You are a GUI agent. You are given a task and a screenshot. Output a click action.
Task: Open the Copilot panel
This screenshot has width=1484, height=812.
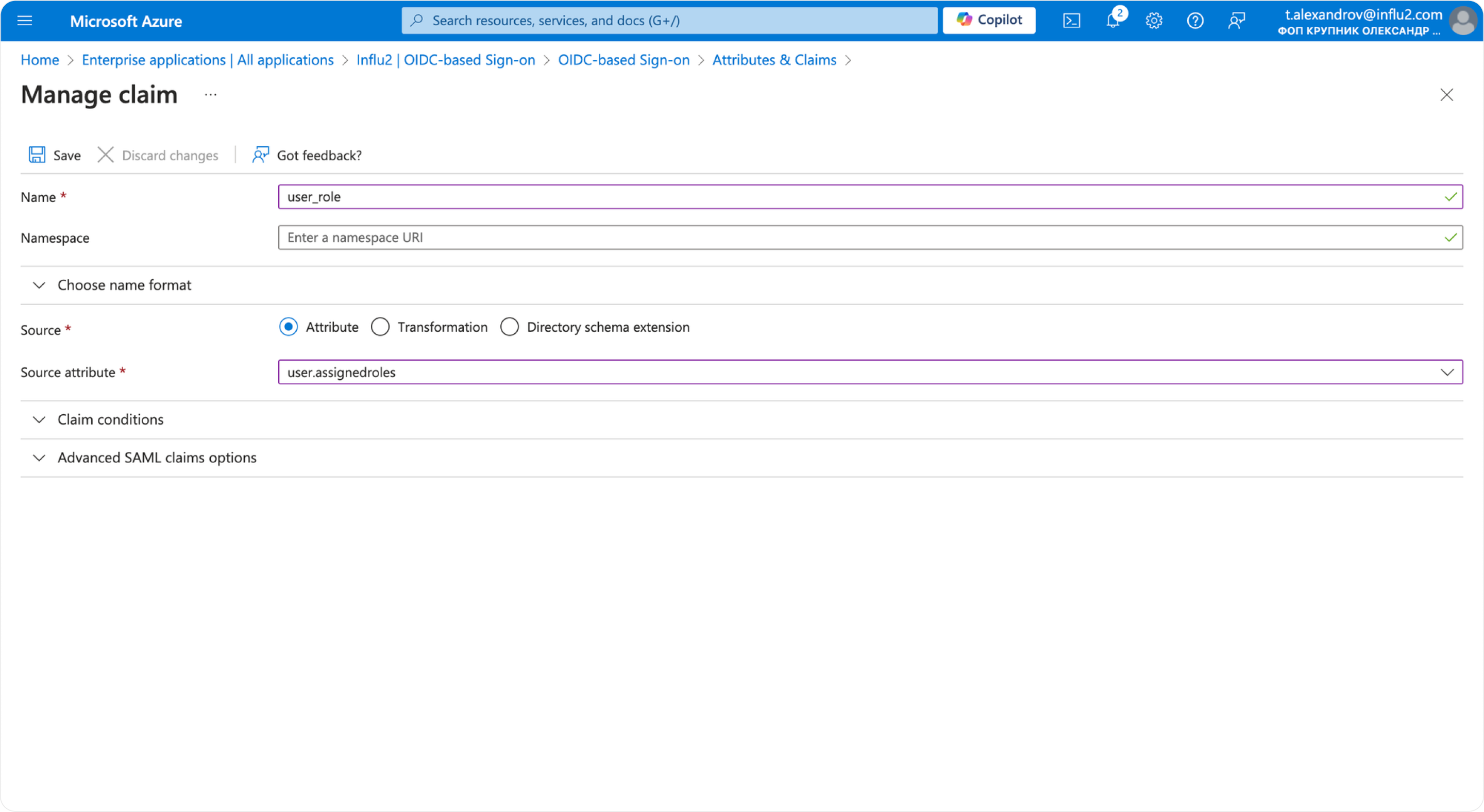click(989, 20)
